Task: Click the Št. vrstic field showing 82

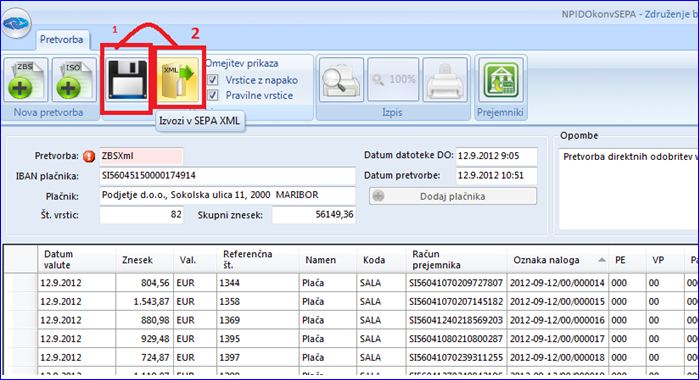Action: pyautogui.click(x=141, y=215)
